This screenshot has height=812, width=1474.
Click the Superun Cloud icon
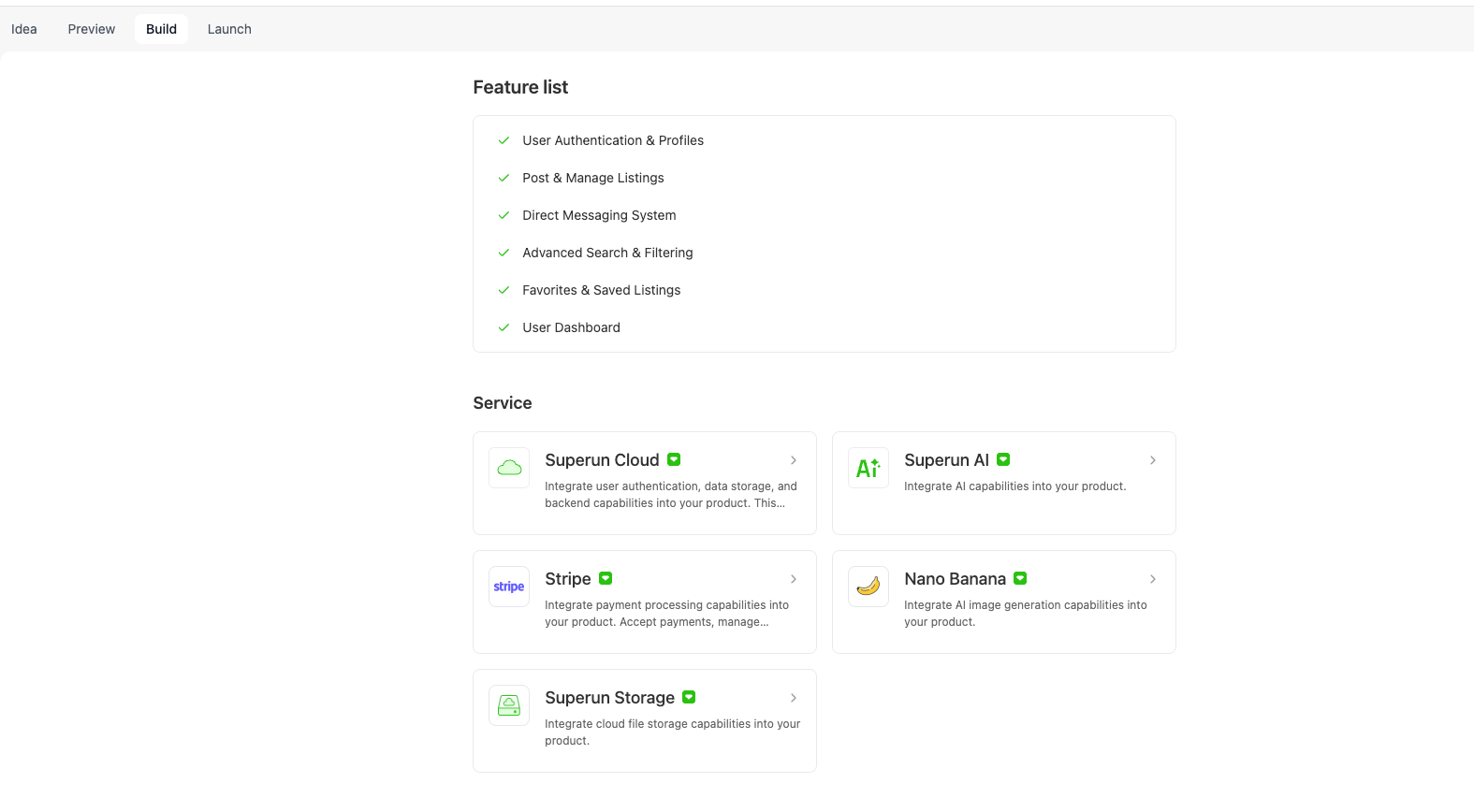tap(509, 468)
